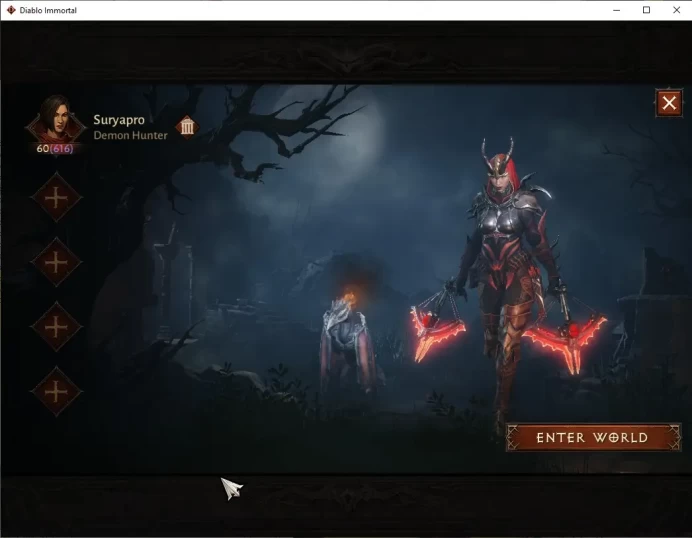
Task: Add character in the third empty slot
Action: [56, 327]
